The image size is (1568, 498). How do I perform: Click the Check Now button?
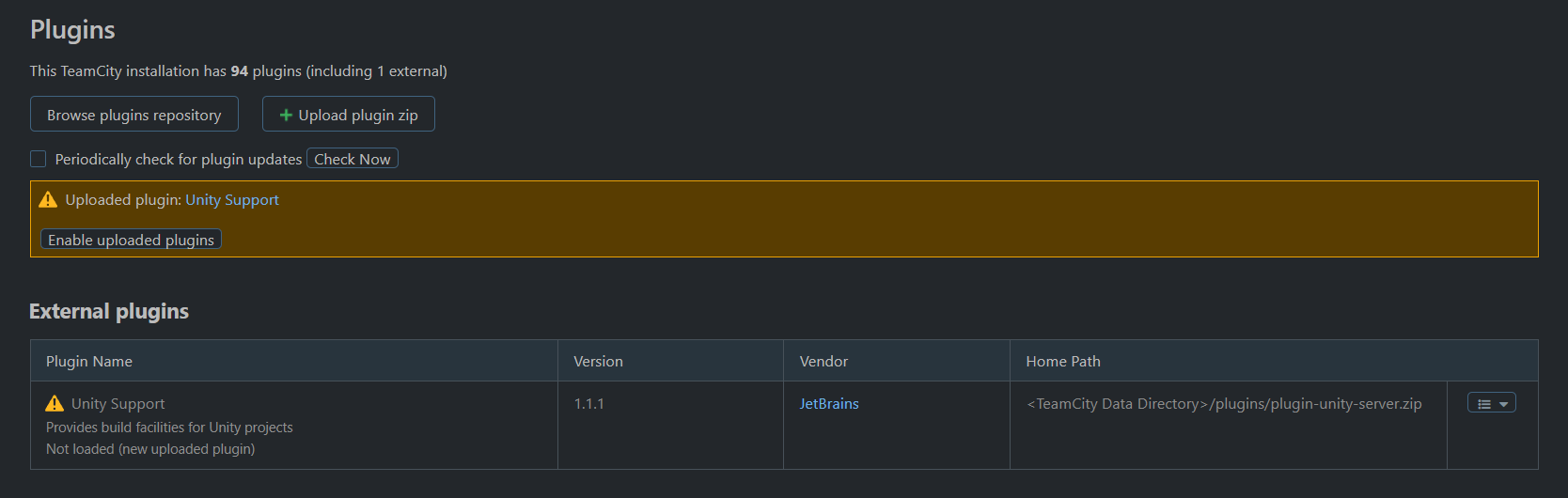click(x=353, y=159)
